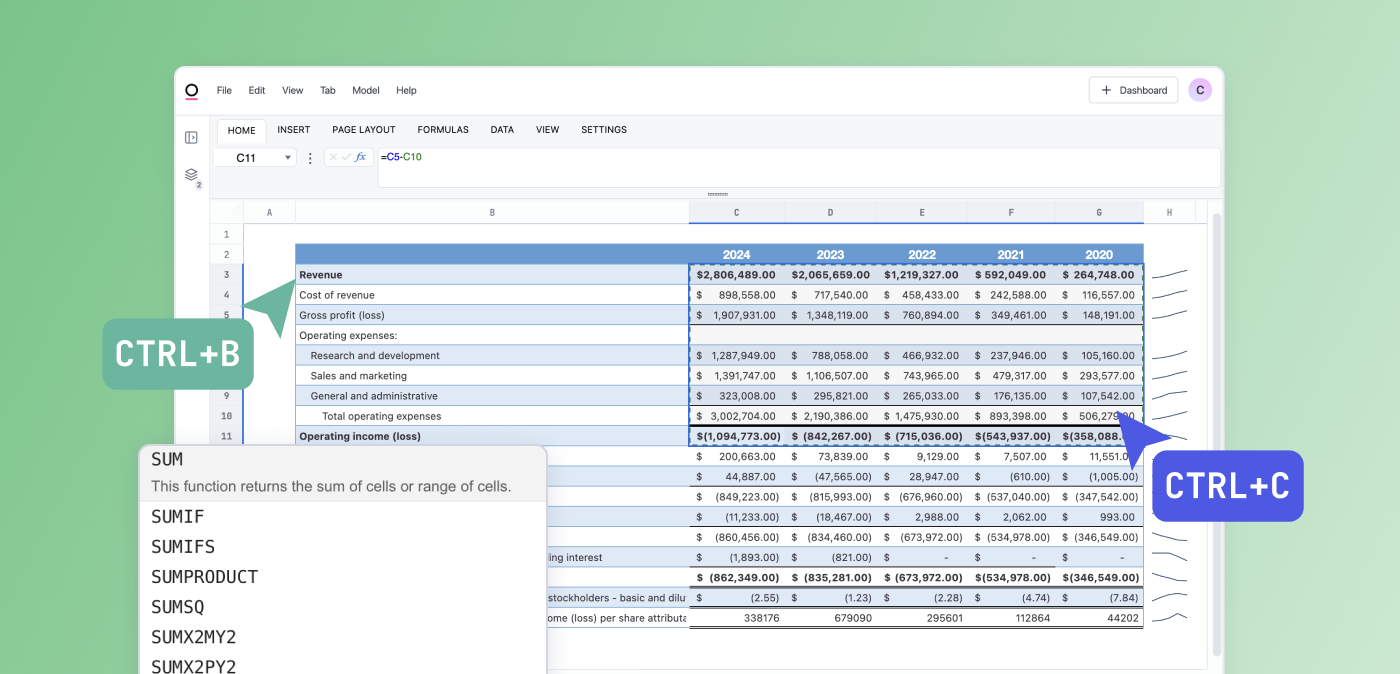Viewport: 1400px width, 674px height.
Task: Switch to the FORMULAS ribbon tab
Action: click(x=443, y=130)
